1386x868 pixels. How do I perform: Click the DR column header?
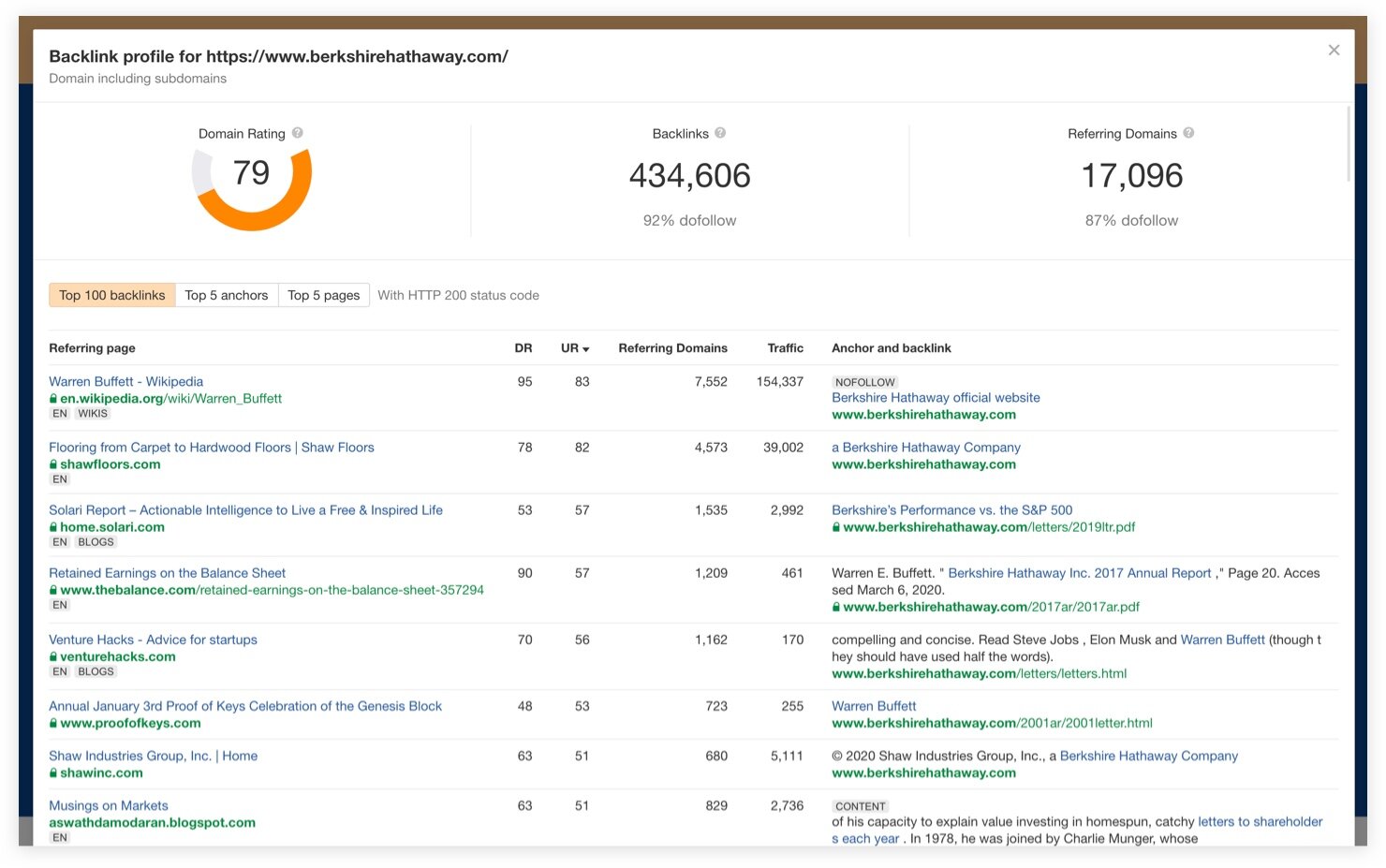pos(523,348)
